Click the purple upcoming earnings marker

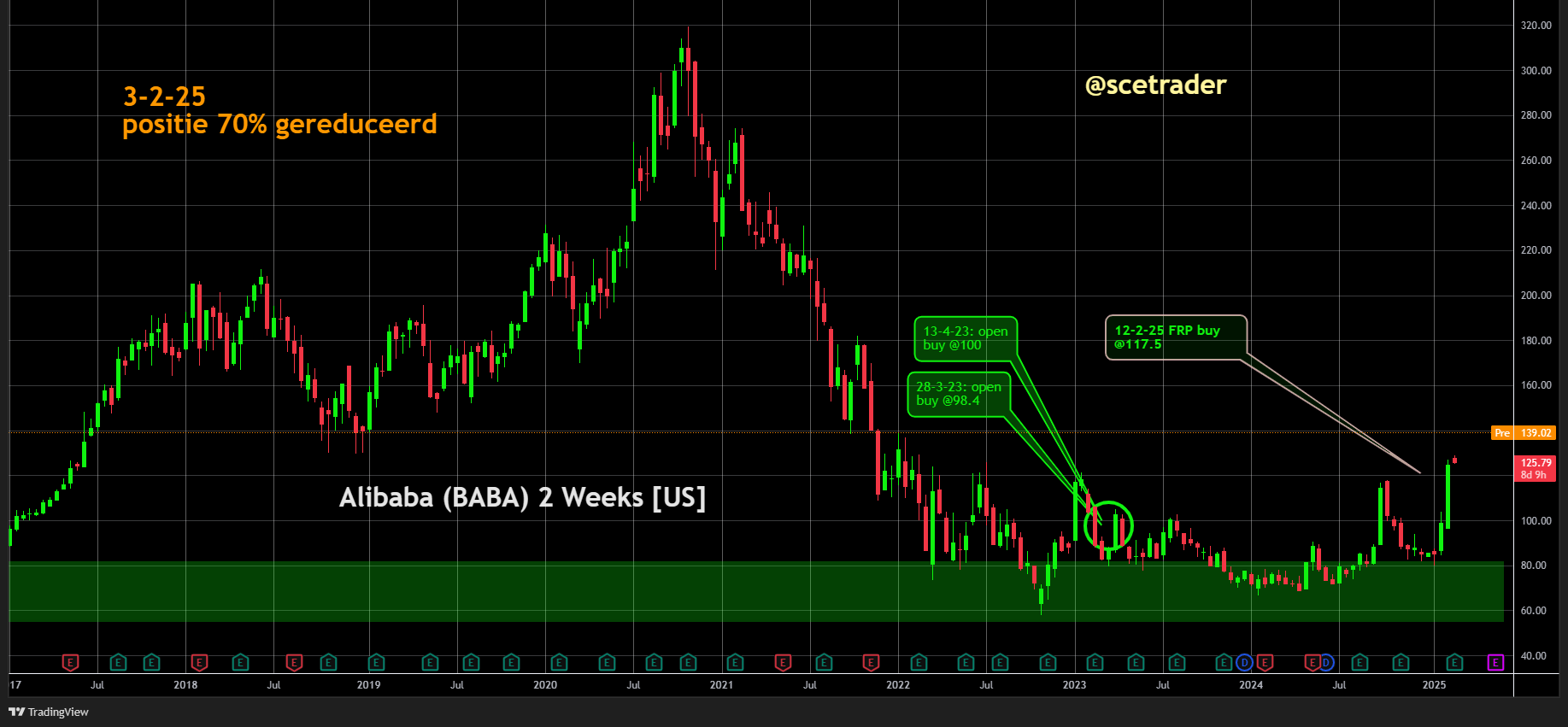pos(1495,662)
